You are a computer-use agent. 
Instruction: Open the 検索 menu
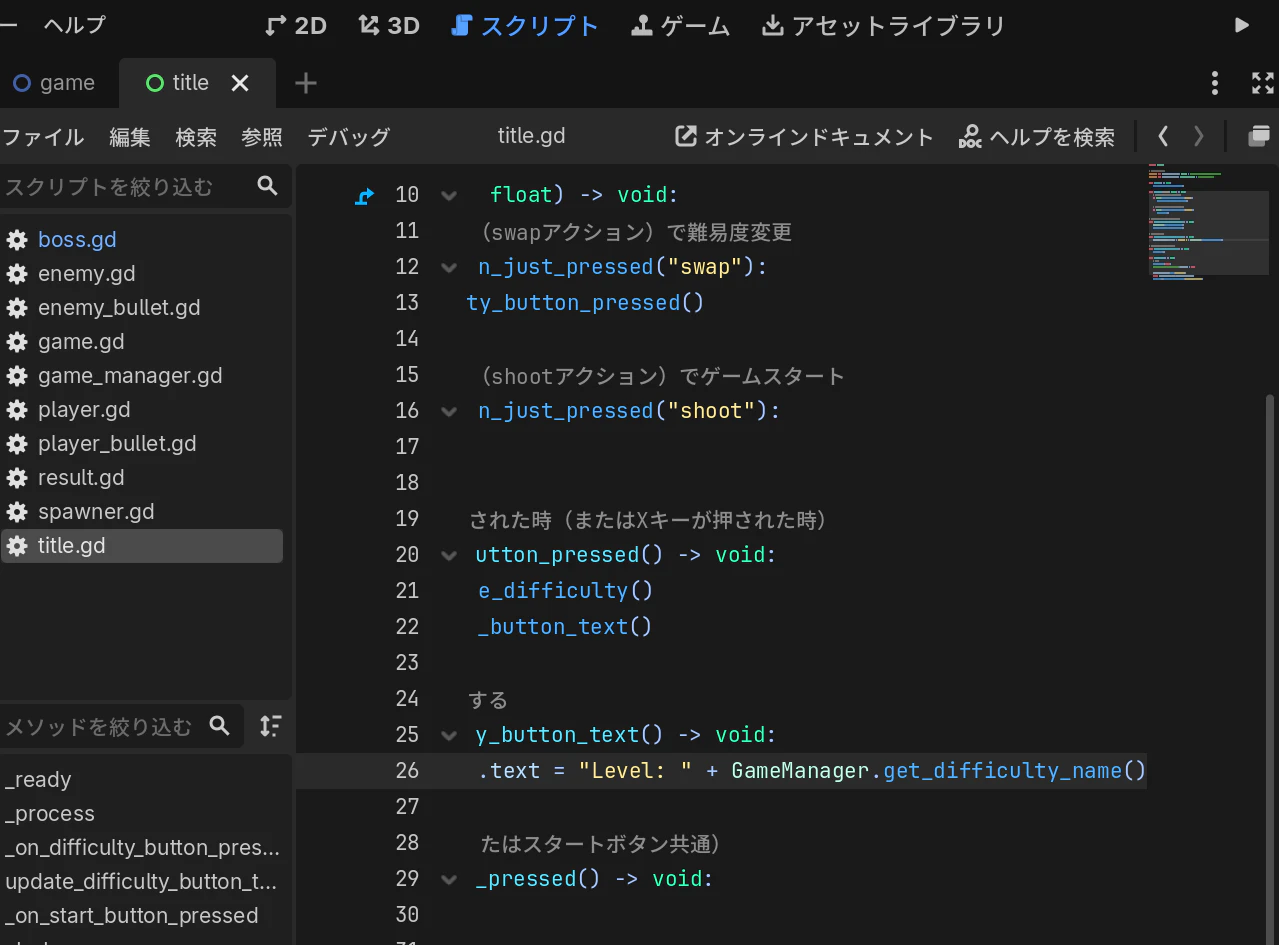pos(196,137)
